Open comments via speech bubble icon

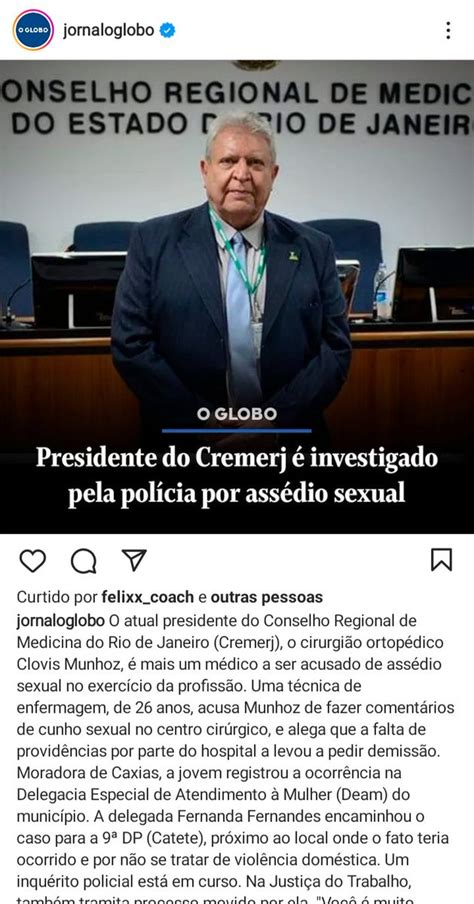(84, 560)
